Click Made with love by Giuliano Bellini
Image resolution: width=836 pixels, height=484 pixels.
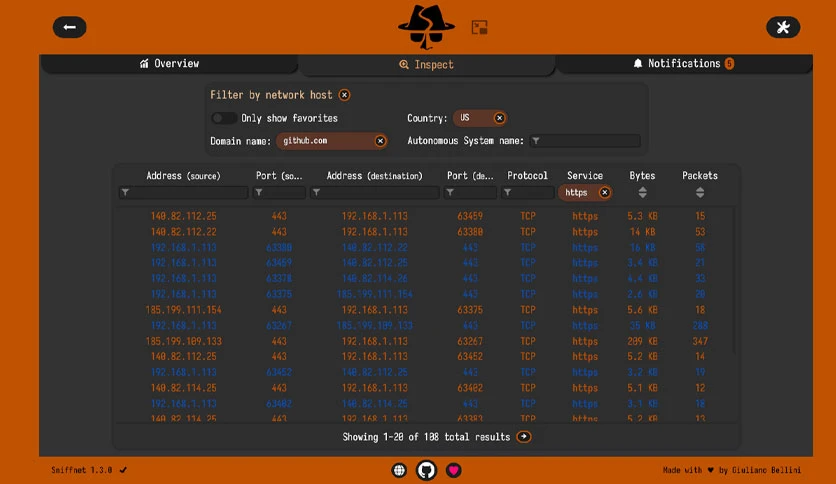(x=732, y=470)
